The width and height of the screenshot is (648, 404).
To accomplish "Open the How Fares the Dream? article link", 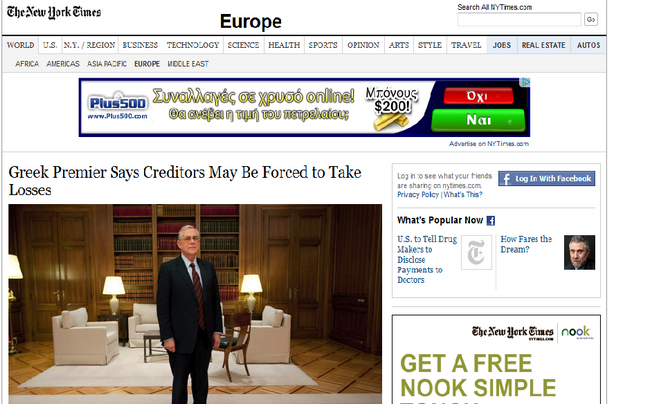I will 526,244.
